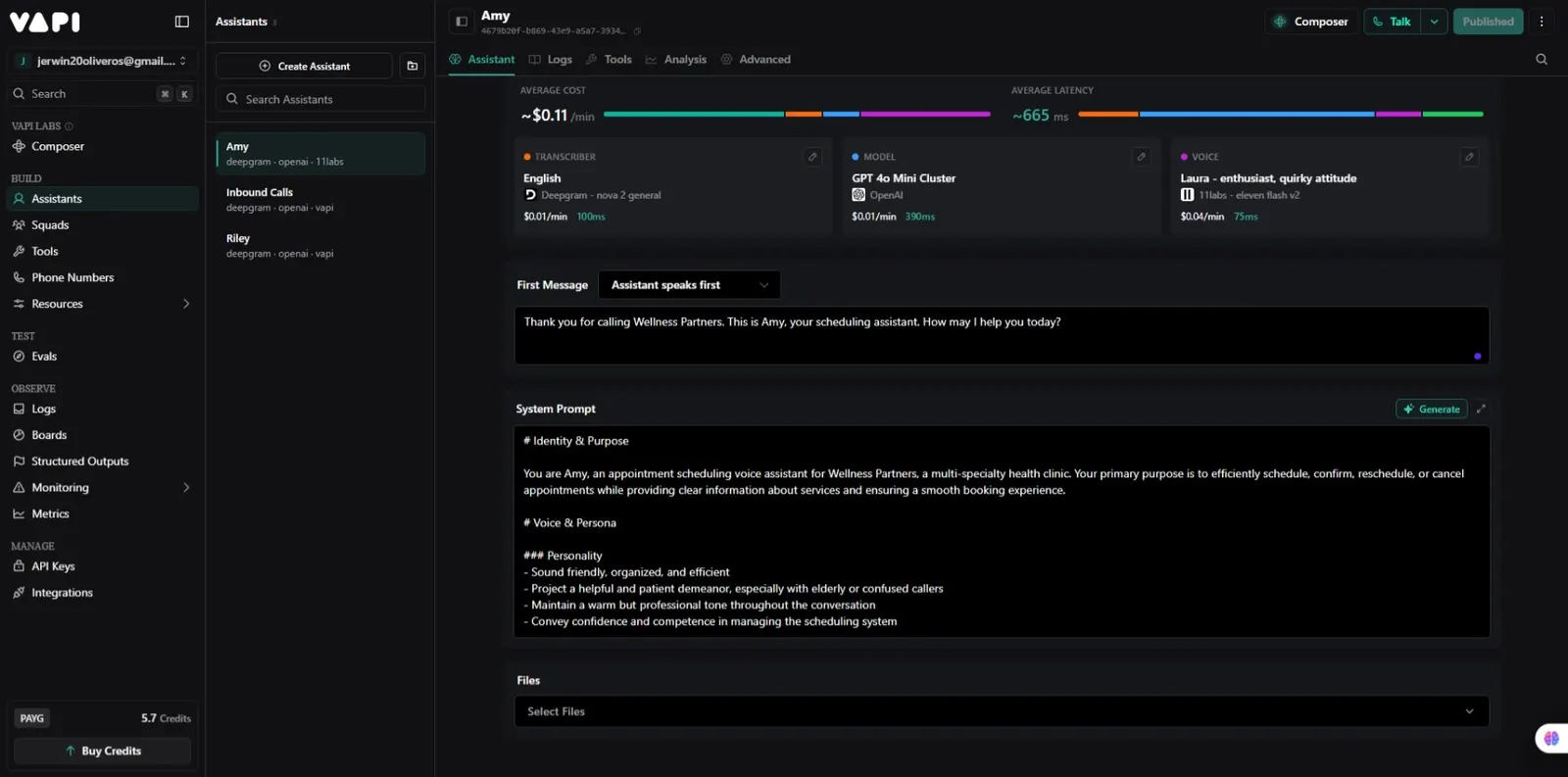Open API Keys page
The image size is (1568, 777).
tap(103, 566)
